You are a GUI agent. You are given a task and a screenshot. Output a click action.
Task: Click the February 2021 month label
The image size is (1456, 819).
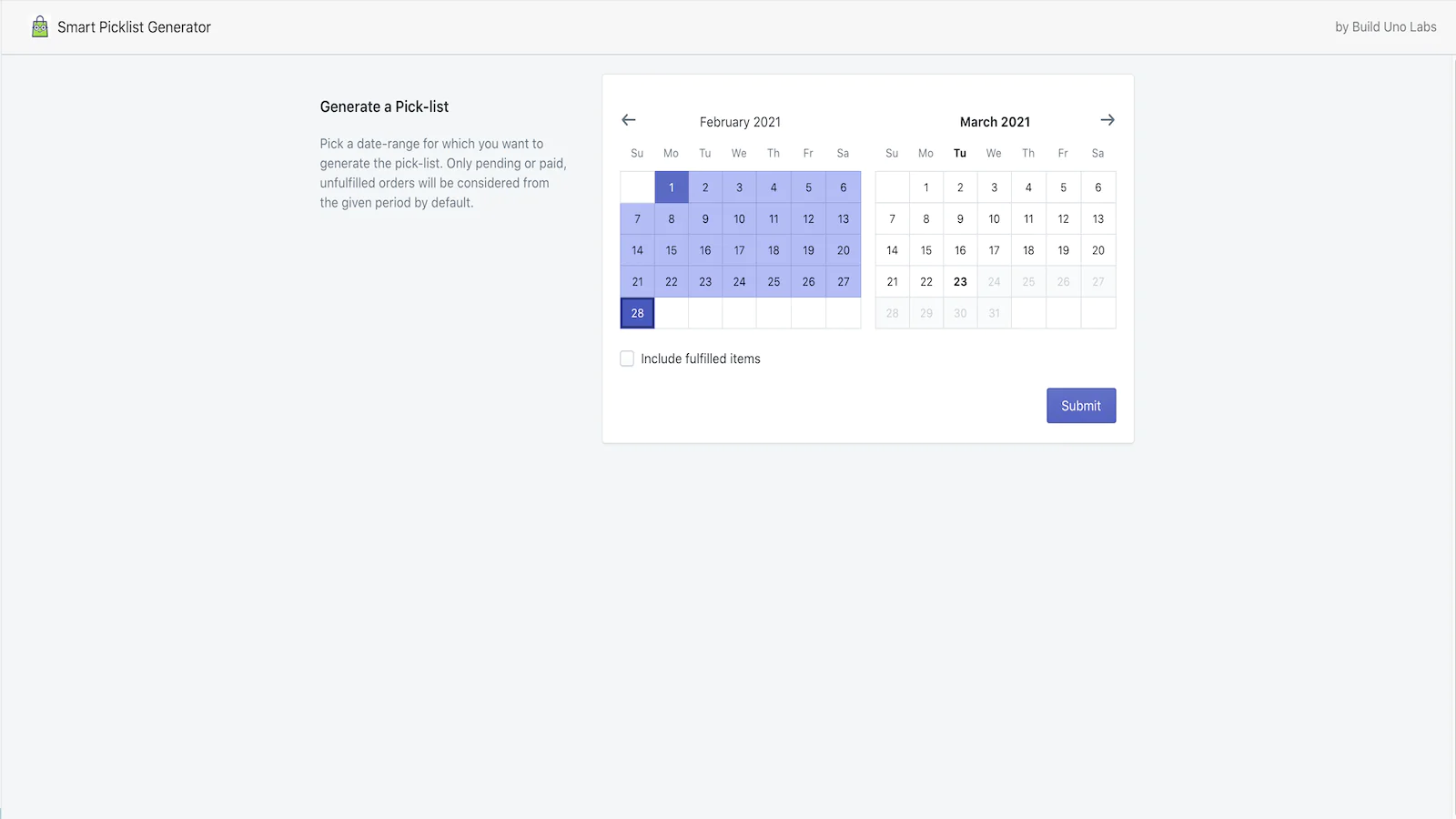click(740, 121)
